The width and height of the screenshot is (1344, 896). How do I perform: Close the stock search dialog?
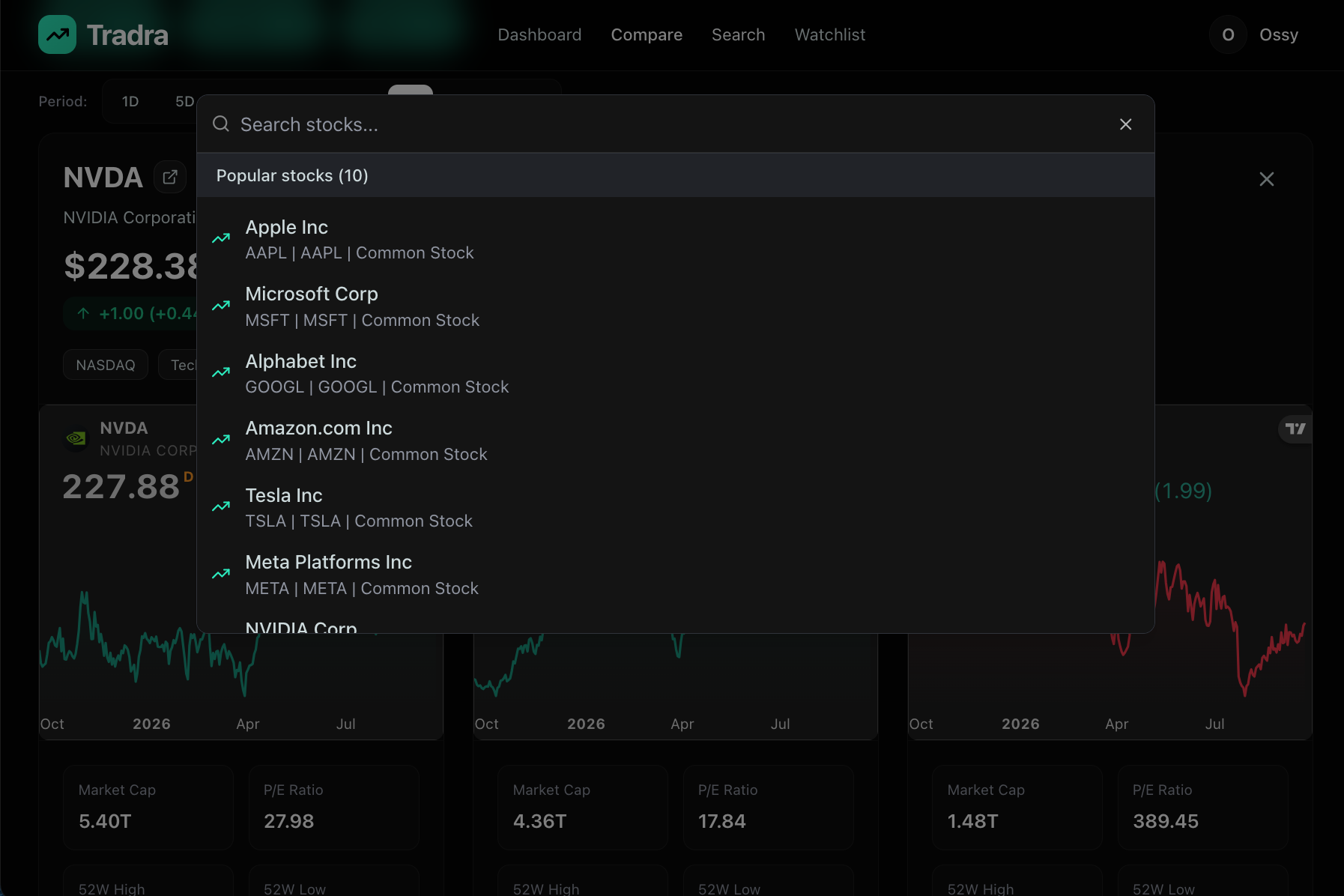(1125, 124)
